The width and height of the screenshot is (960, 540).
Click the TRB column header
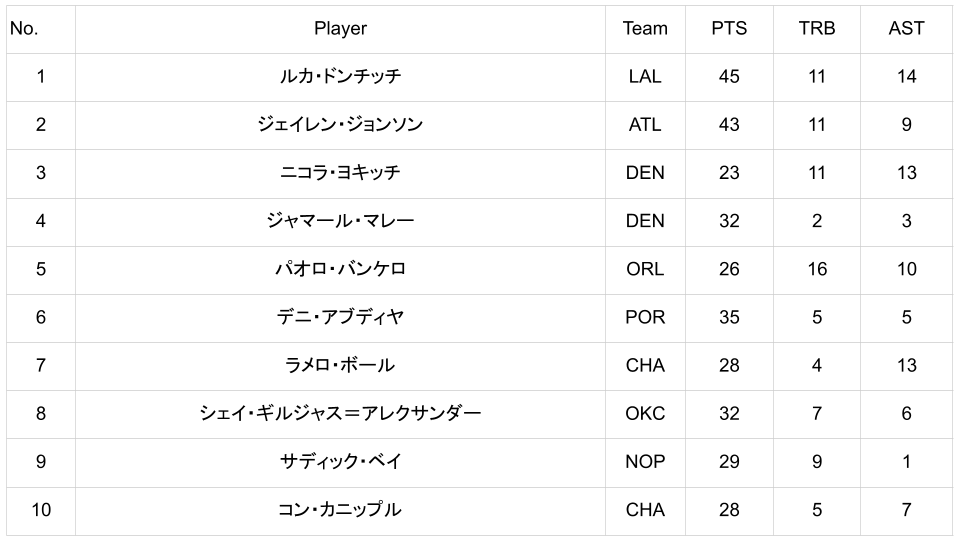tap(817, 29)
